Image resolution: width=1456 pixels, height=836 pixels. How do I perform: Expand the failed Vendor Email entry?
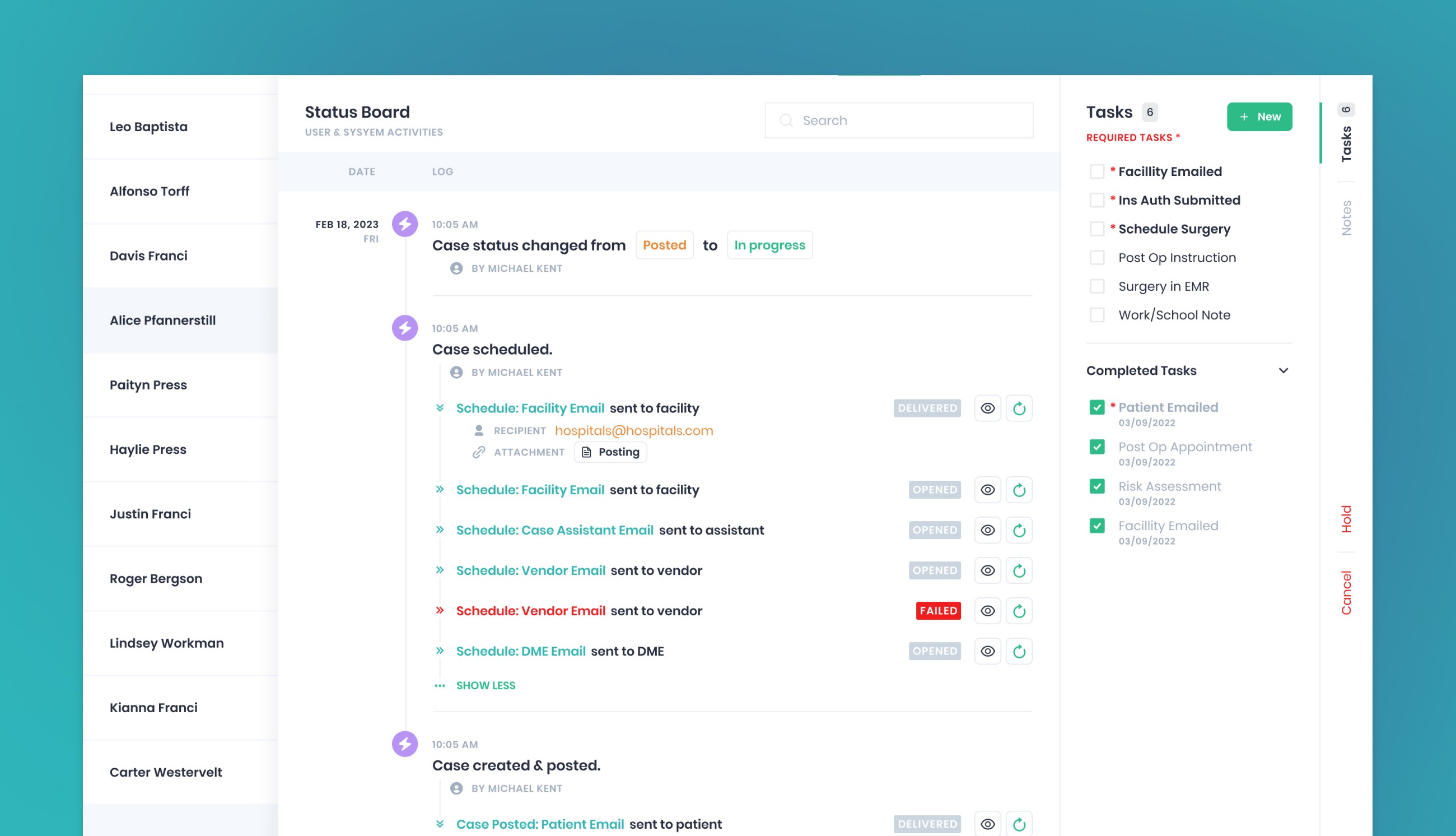tap(440, 610)
